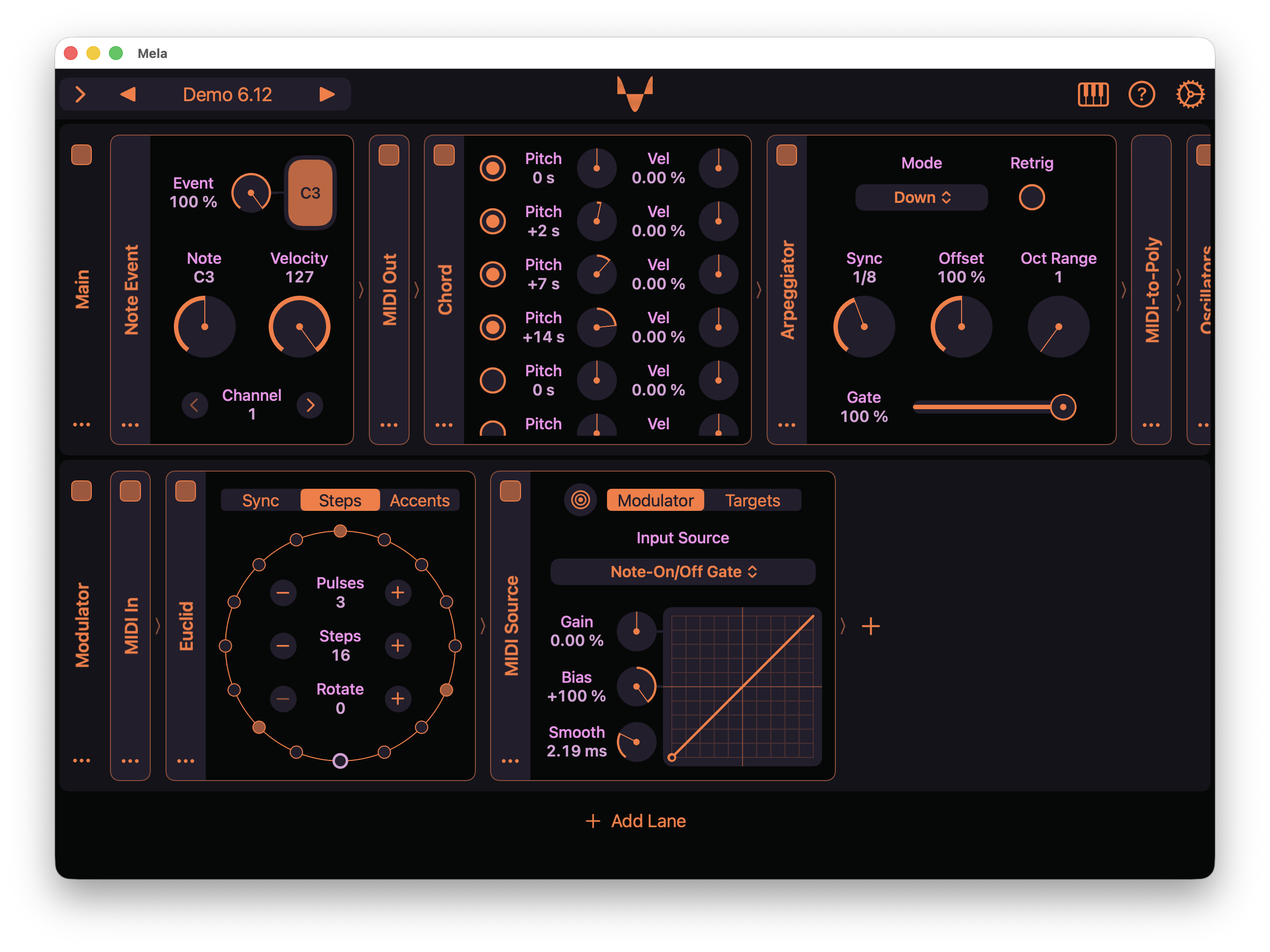
Task: Go to next preset with right triangle
Action: click(x=327, y=94)
